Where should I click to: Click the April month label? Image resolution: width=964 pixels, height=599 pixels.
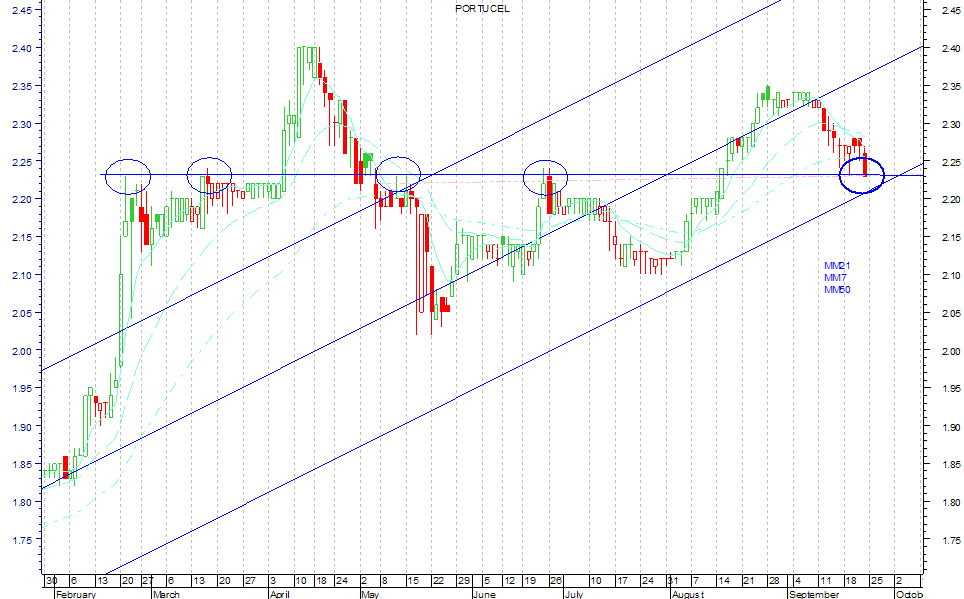coord(280,594)
